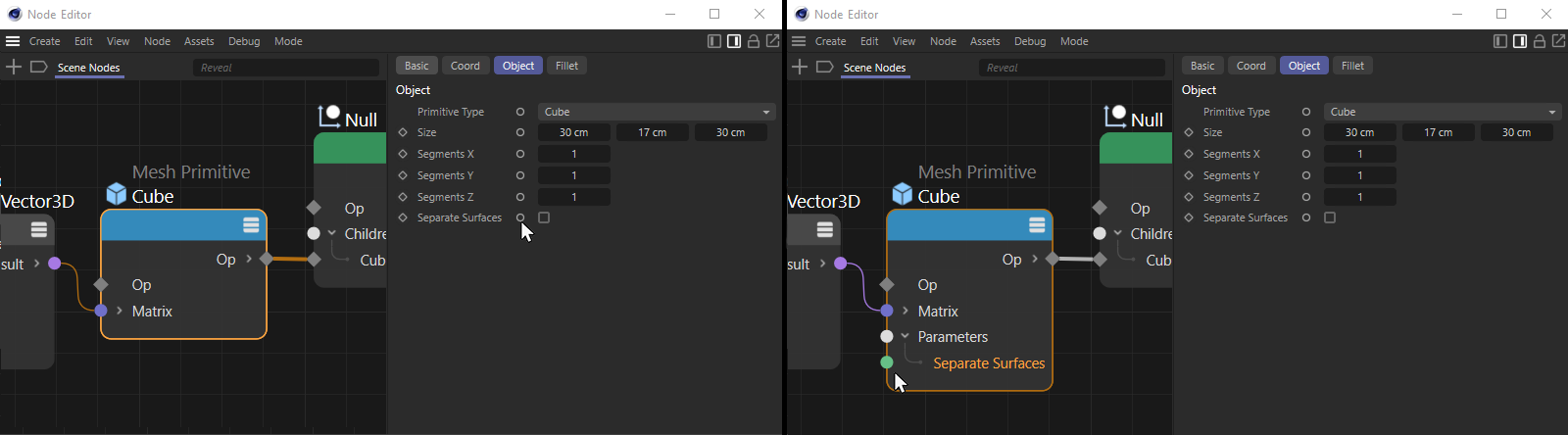The width and height of the screenshot is (1568, 435).
Task: Switch to the Fillet tab in right window
Action: pyautogui.click(x=1352, y=66)
